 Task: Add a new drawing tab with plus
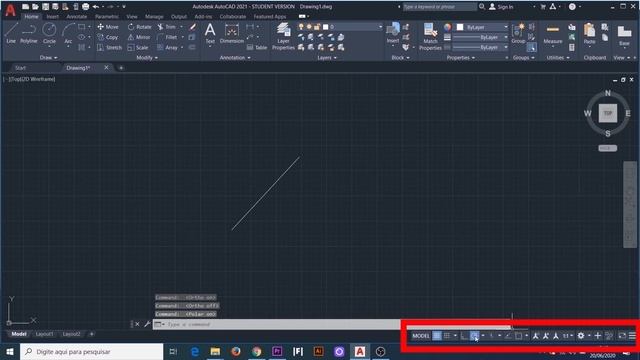click(121, 68)
